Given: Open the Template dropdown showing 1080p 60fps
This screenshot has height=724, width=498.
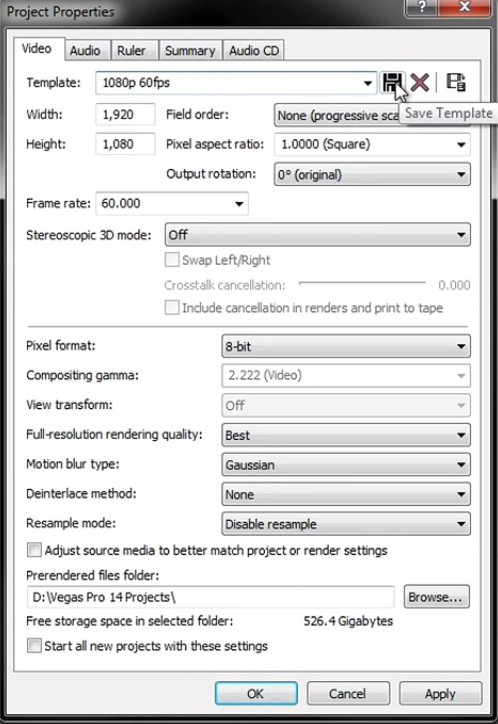Looking at the screenshot, I should click(236, 83).
